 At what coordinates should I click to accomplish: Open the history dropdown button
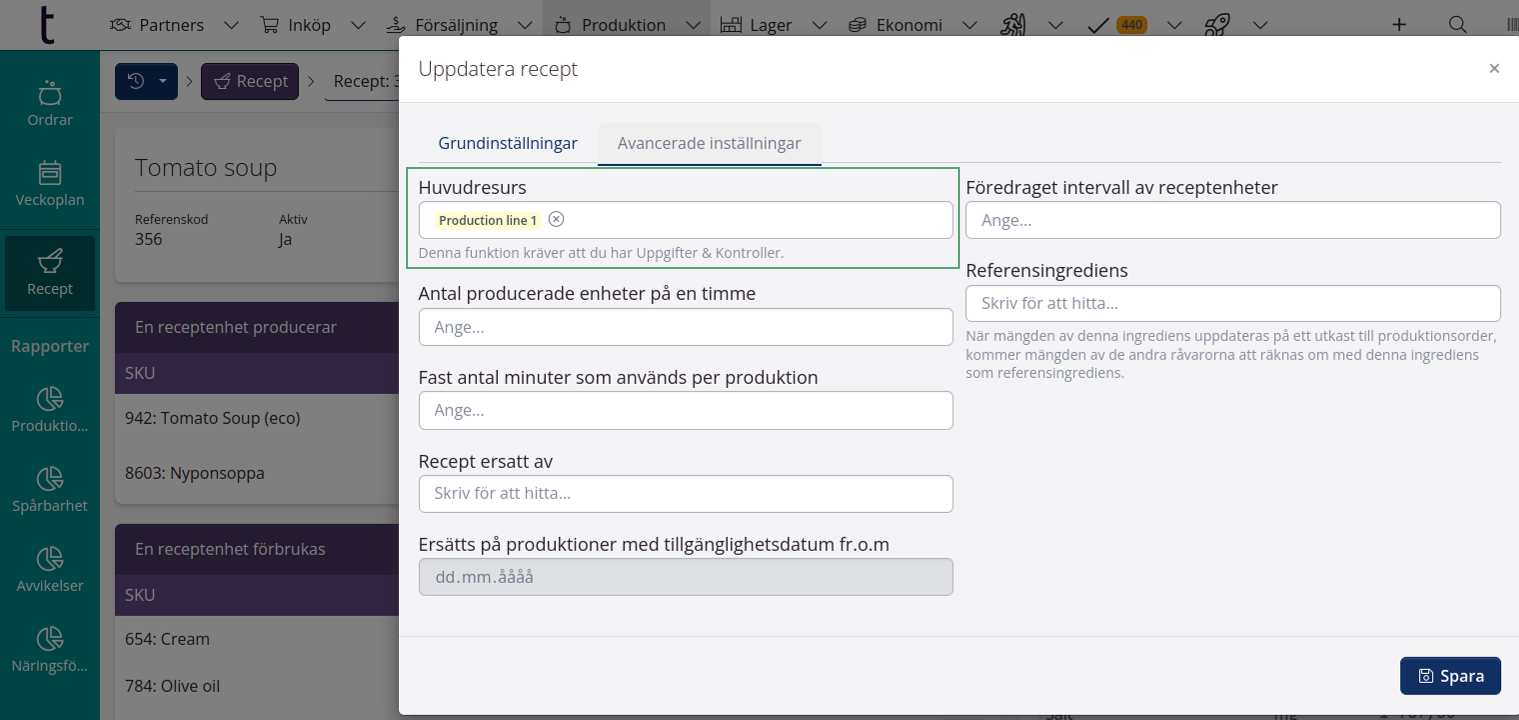[146, 81]
